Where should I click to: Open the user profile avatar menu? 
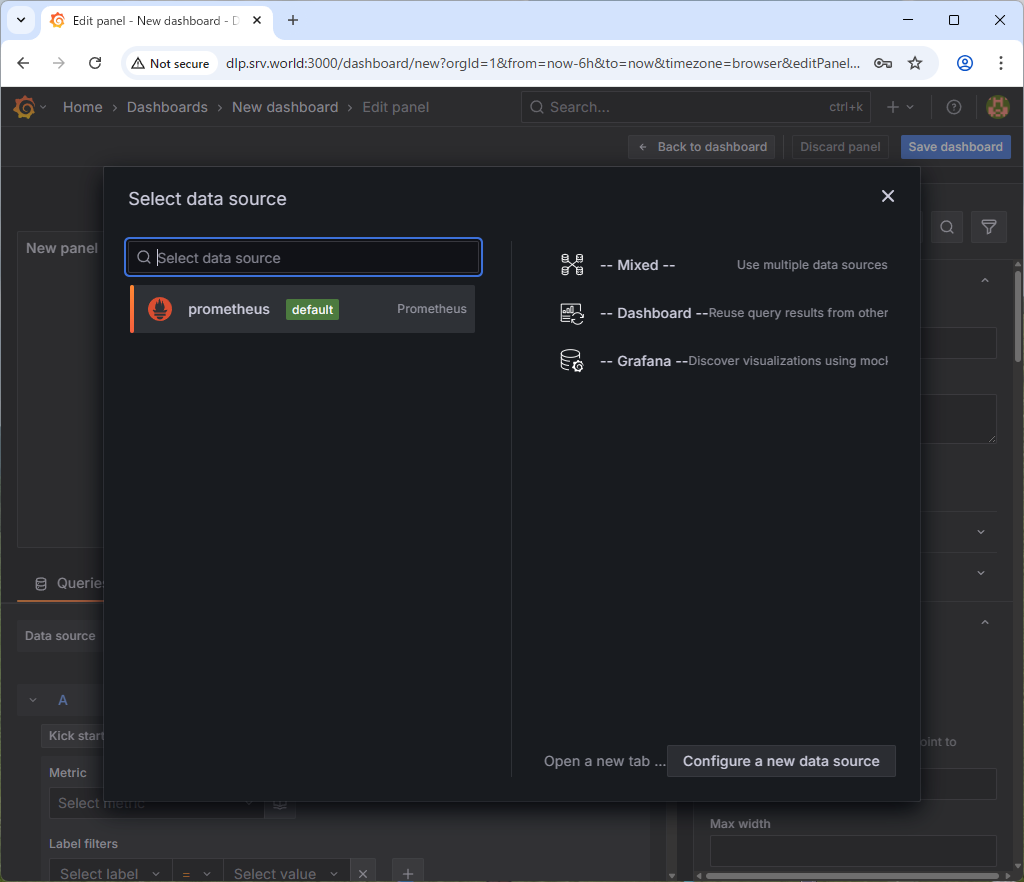pos(997,107)
